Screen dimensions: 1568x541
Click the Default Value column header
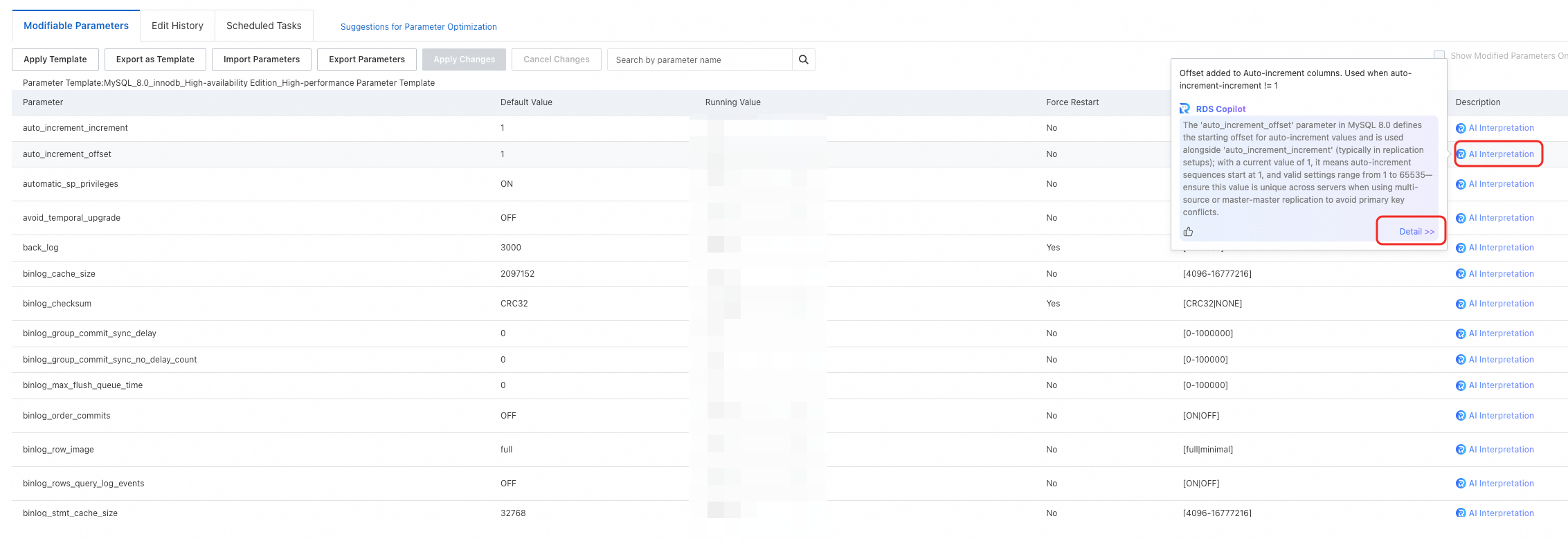click(526, 102)
